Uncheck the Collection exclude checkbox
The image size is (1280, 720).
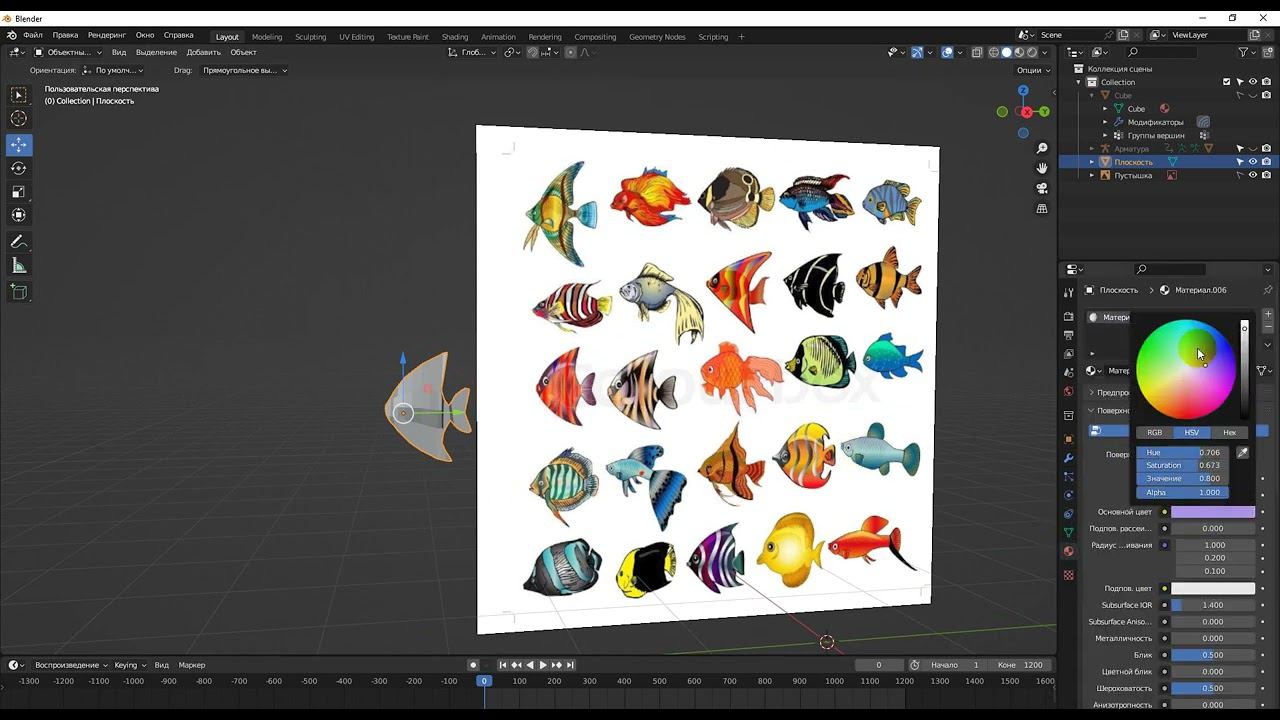click(1227, 82)
